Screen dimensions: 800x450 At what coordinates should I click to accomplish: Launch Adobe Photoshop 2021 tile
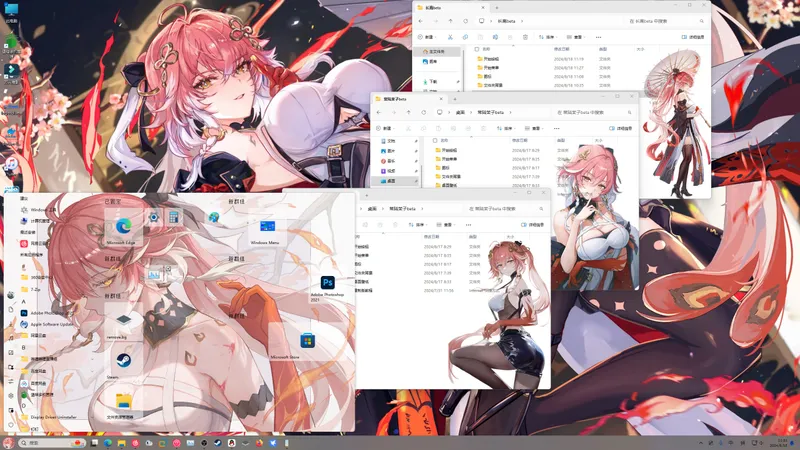(327, 286)
